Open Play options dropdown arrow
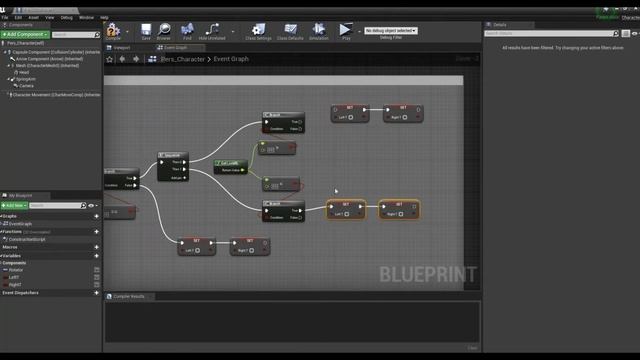 click(x=359, y=31)
